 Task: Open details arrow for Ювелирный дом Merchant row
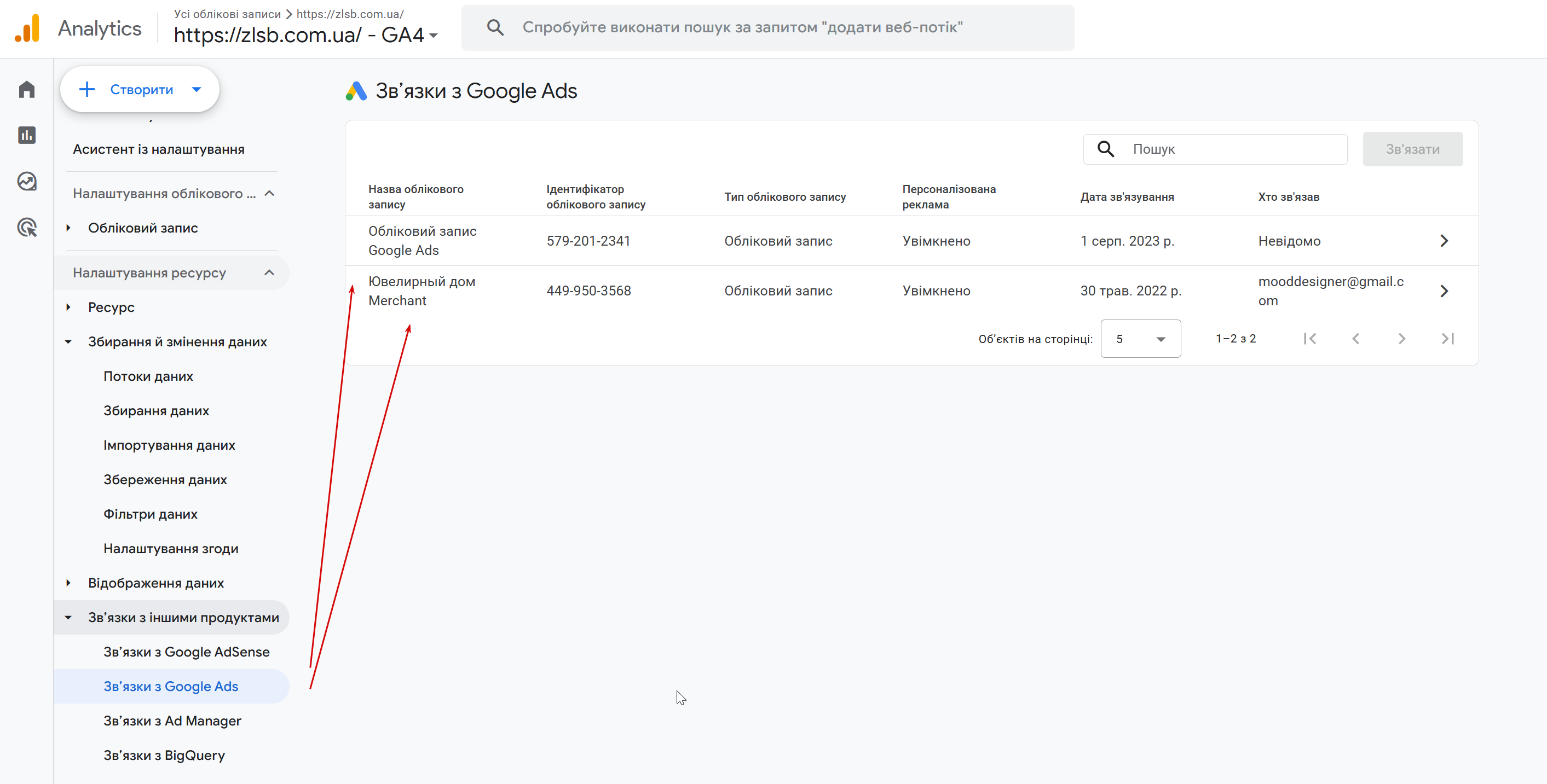point(1444,291)
